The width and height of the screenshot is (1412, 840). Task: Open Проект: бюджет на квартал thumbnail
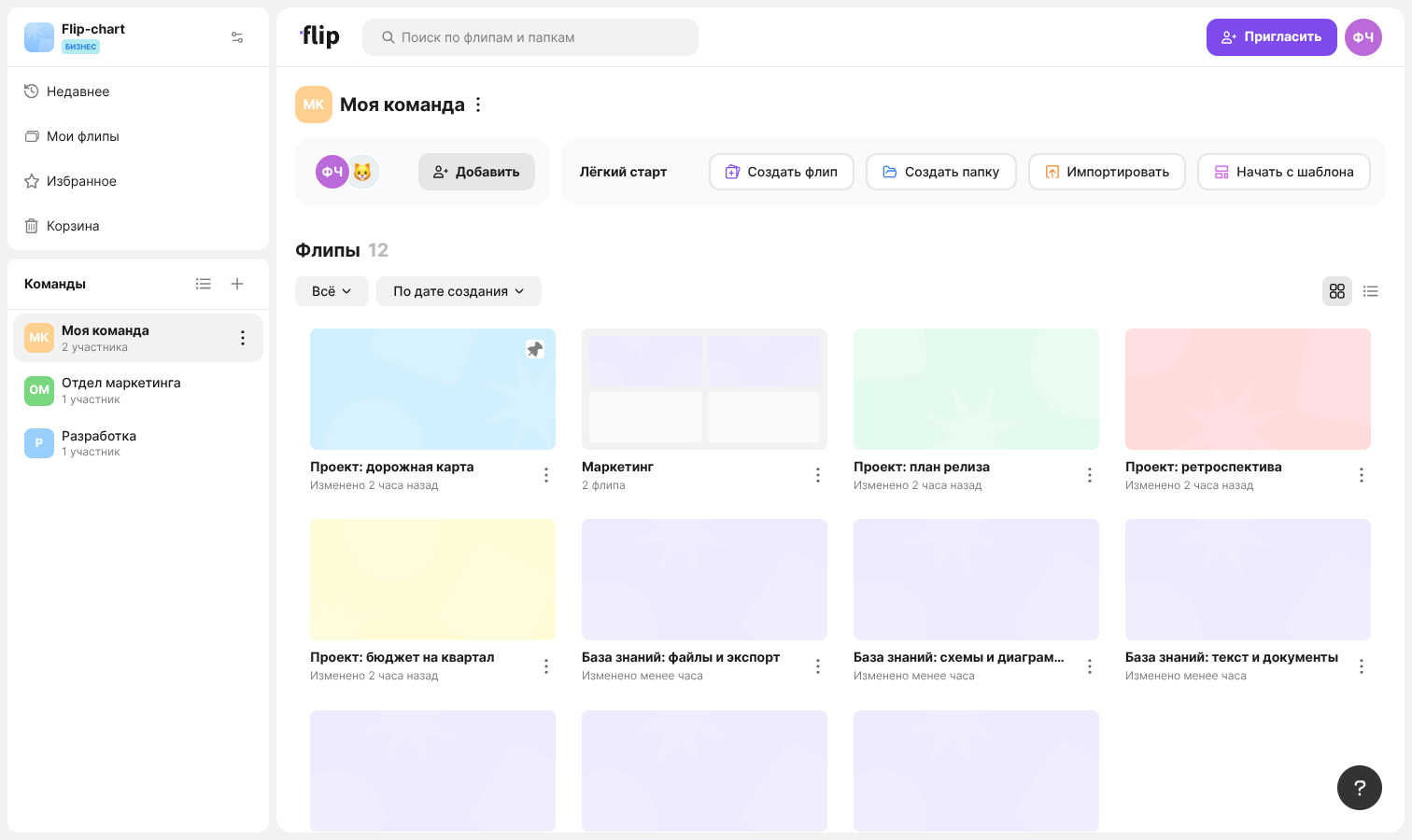coord(432,580)
